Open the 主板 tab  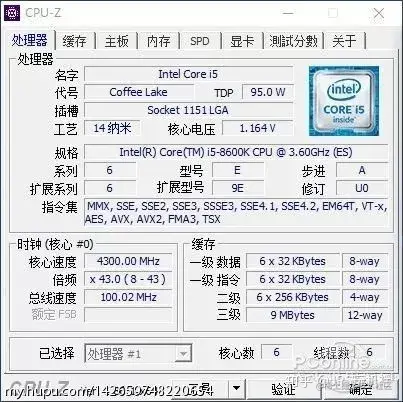(117, 41)
